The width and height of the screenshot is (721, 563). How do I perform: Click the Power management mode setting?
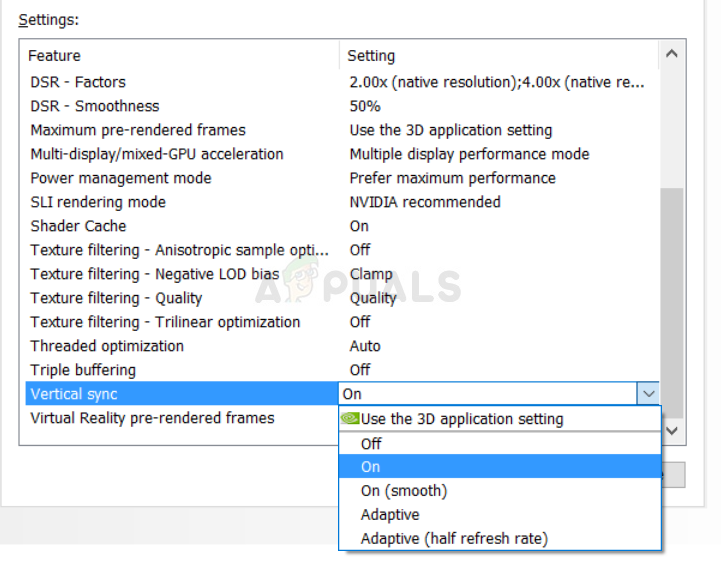coord(452,178)
